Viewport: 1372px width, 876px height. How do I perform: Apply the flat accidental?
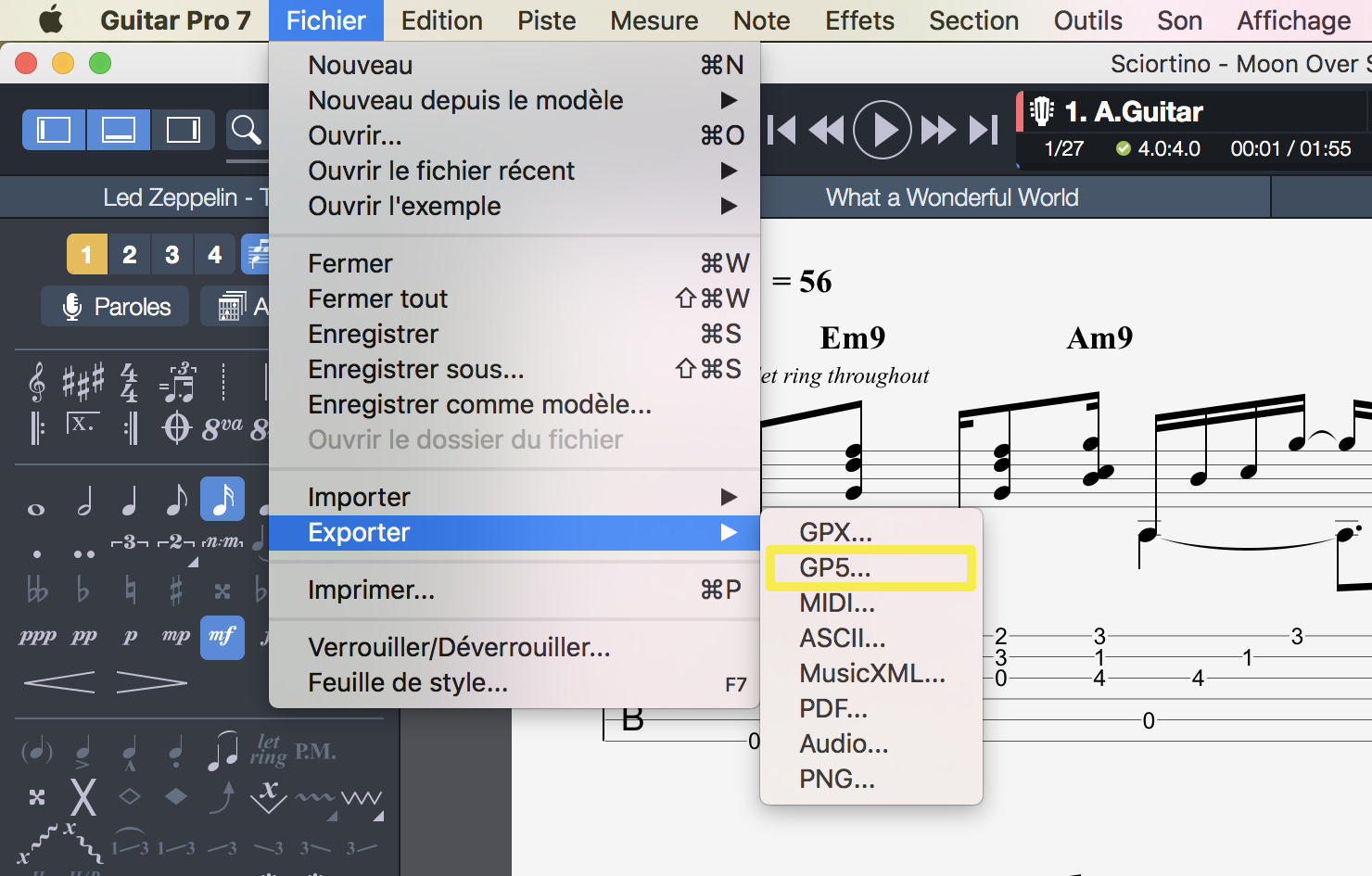tap(83, 590)
